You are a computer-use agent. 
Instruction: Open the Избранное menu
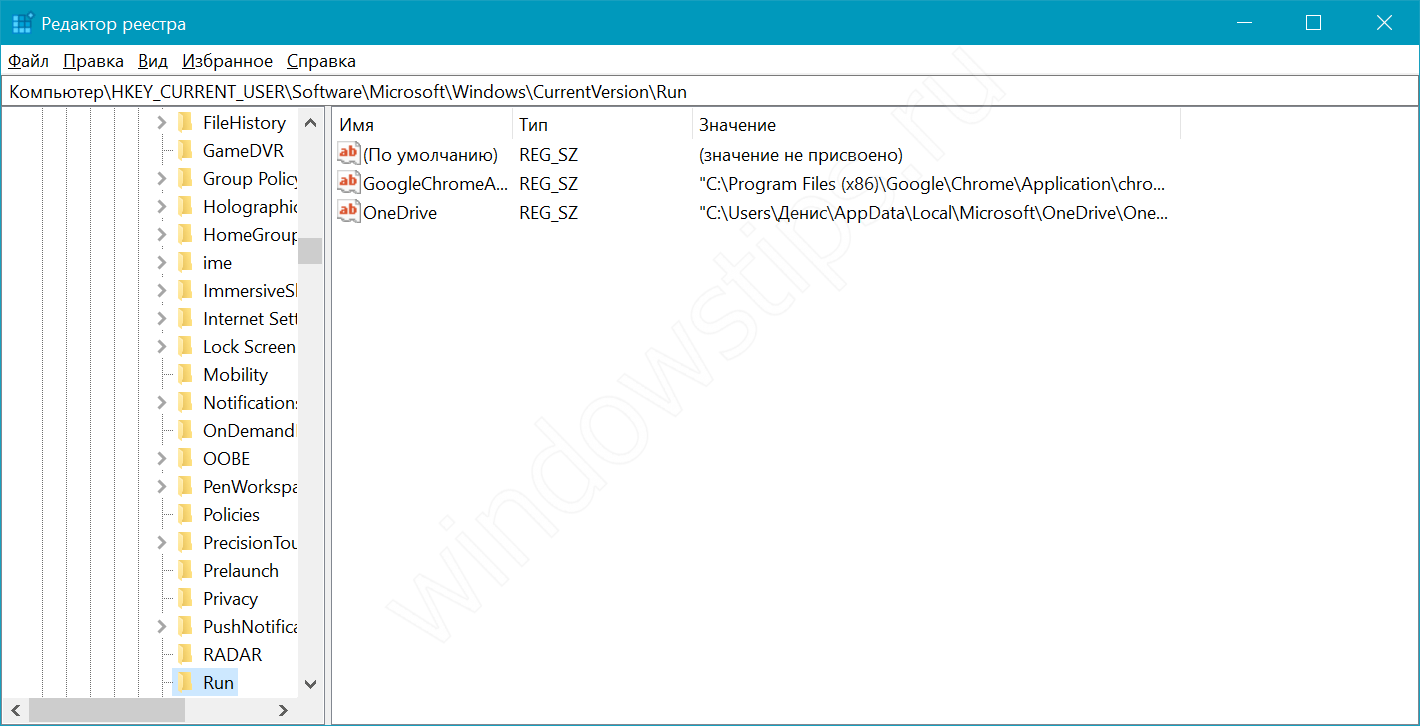coord(227,61)
